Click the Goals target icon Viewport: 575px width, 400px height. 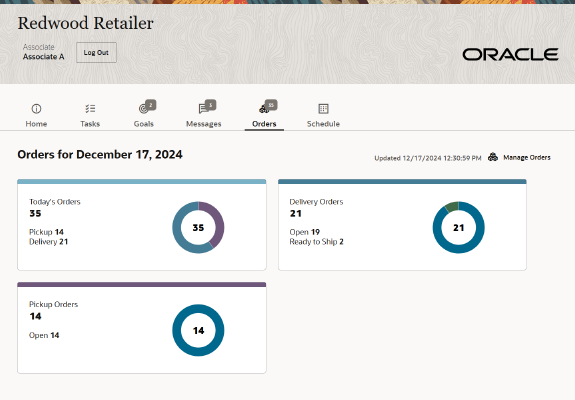[x=143, y=109]
